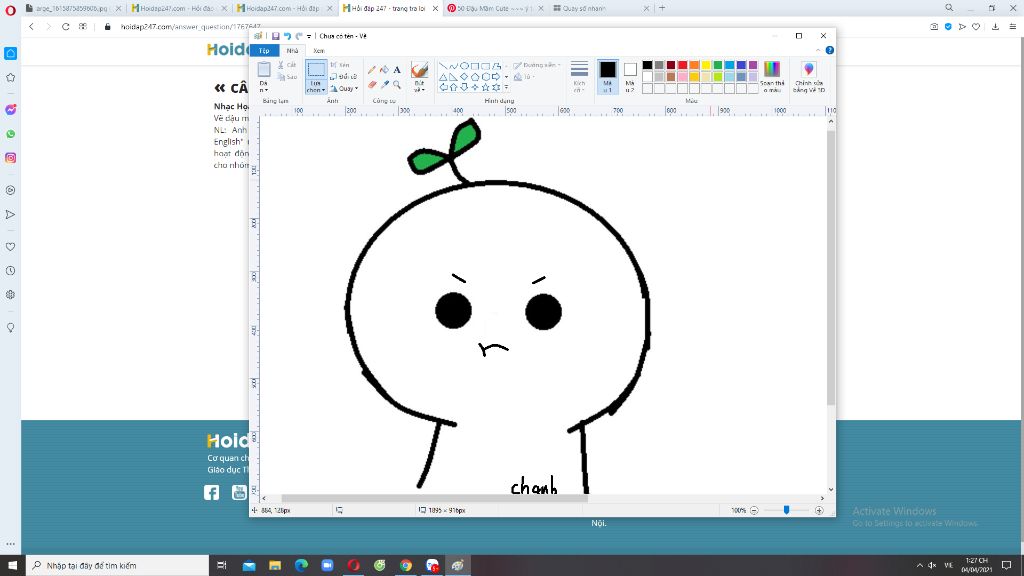Click the Resize (Đổi cỡ) button
The image size is (1024, 576).
coord(344,76)
